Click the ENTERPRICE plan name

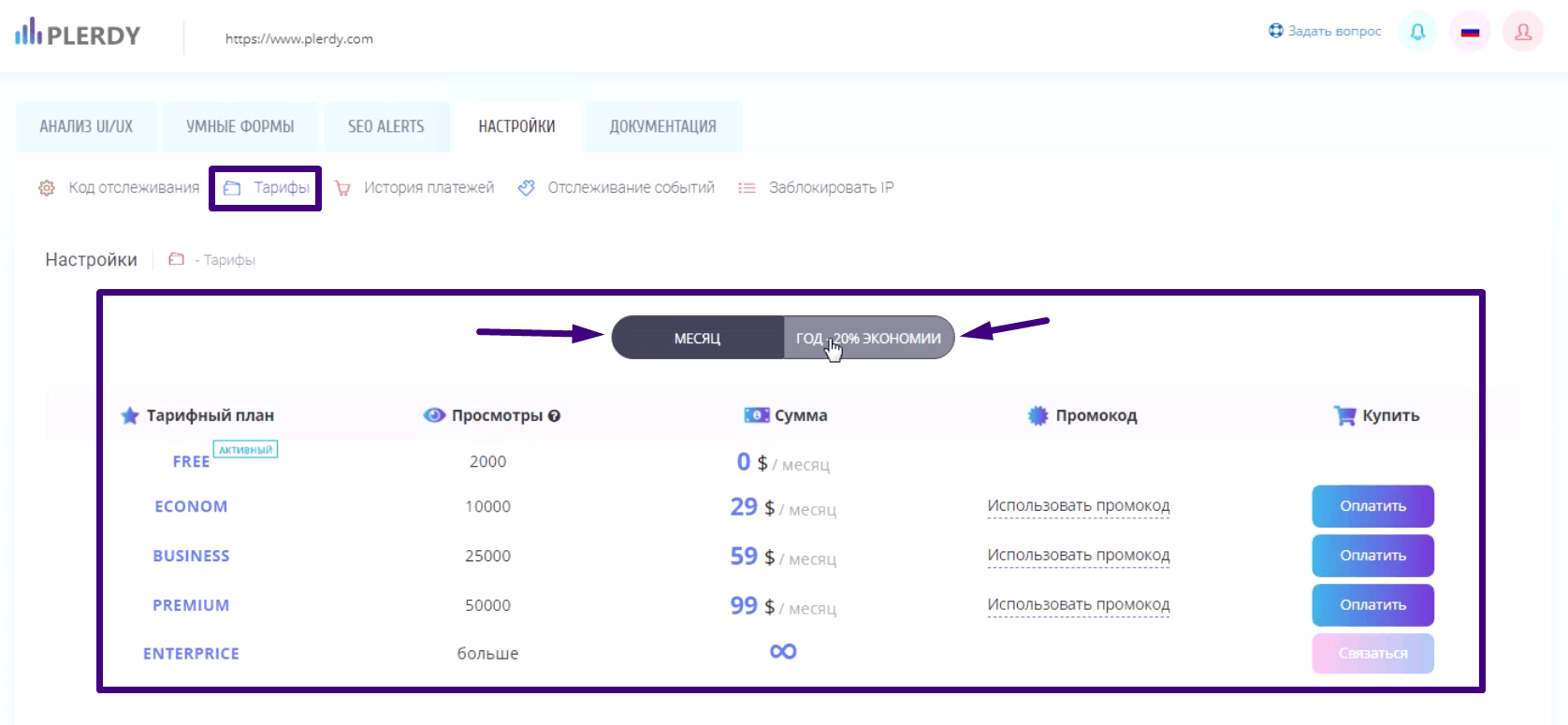pyautogui.click(x=191, y=654)
